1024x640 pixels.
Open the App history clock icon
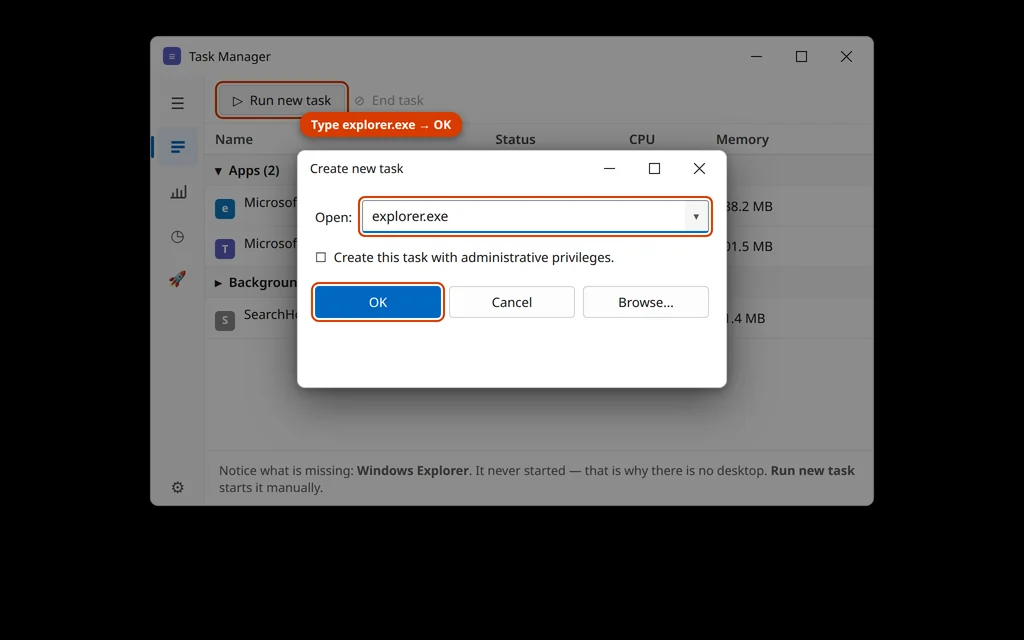178,236
